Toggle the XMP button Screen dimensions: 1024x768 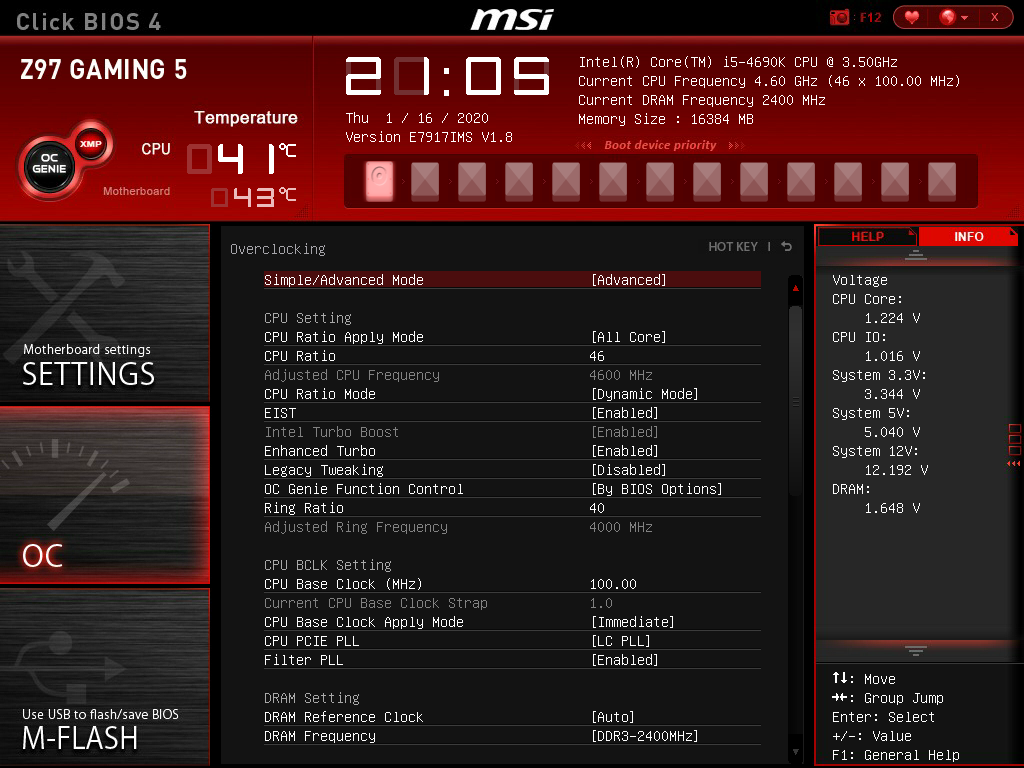pyautogui.click(x=90, y=144)
